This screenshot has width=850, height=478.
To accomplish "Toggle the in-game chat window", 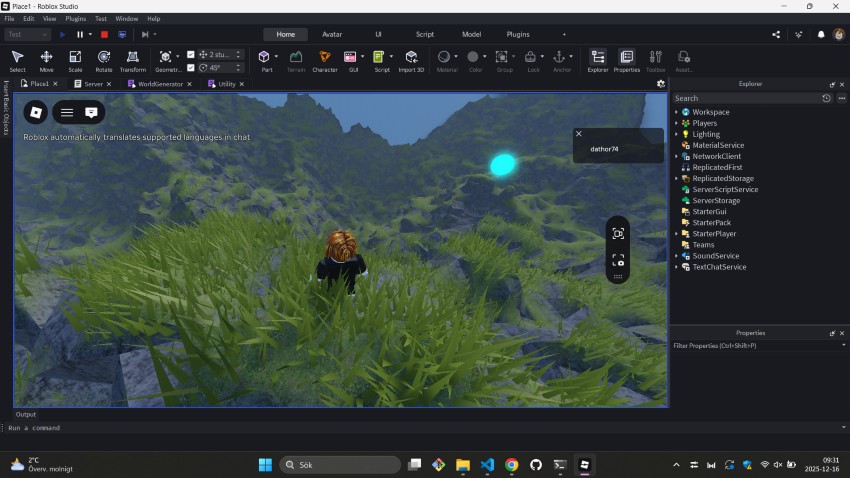I will tap(91, 112).
